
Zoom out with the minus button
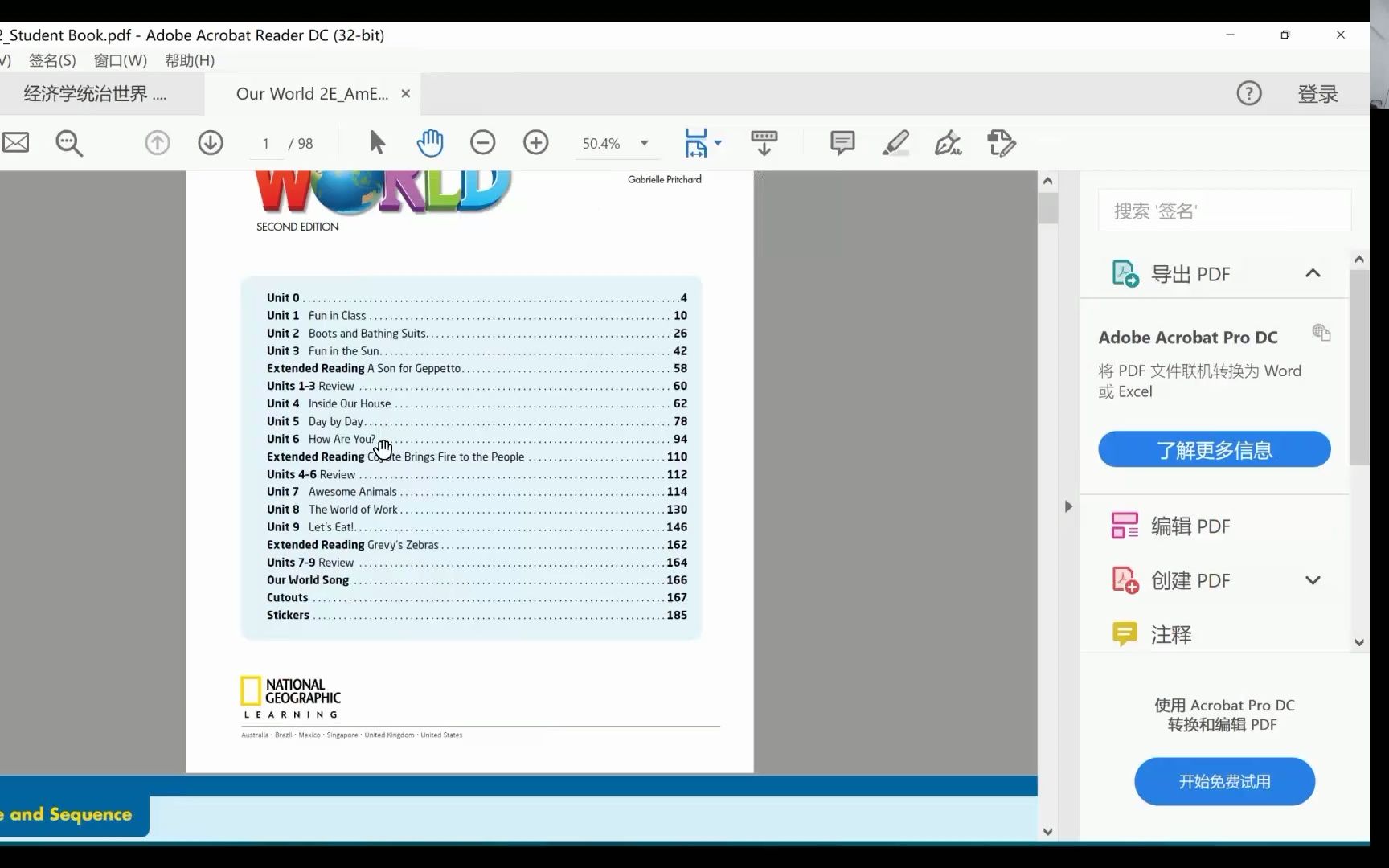click(482, 143)
